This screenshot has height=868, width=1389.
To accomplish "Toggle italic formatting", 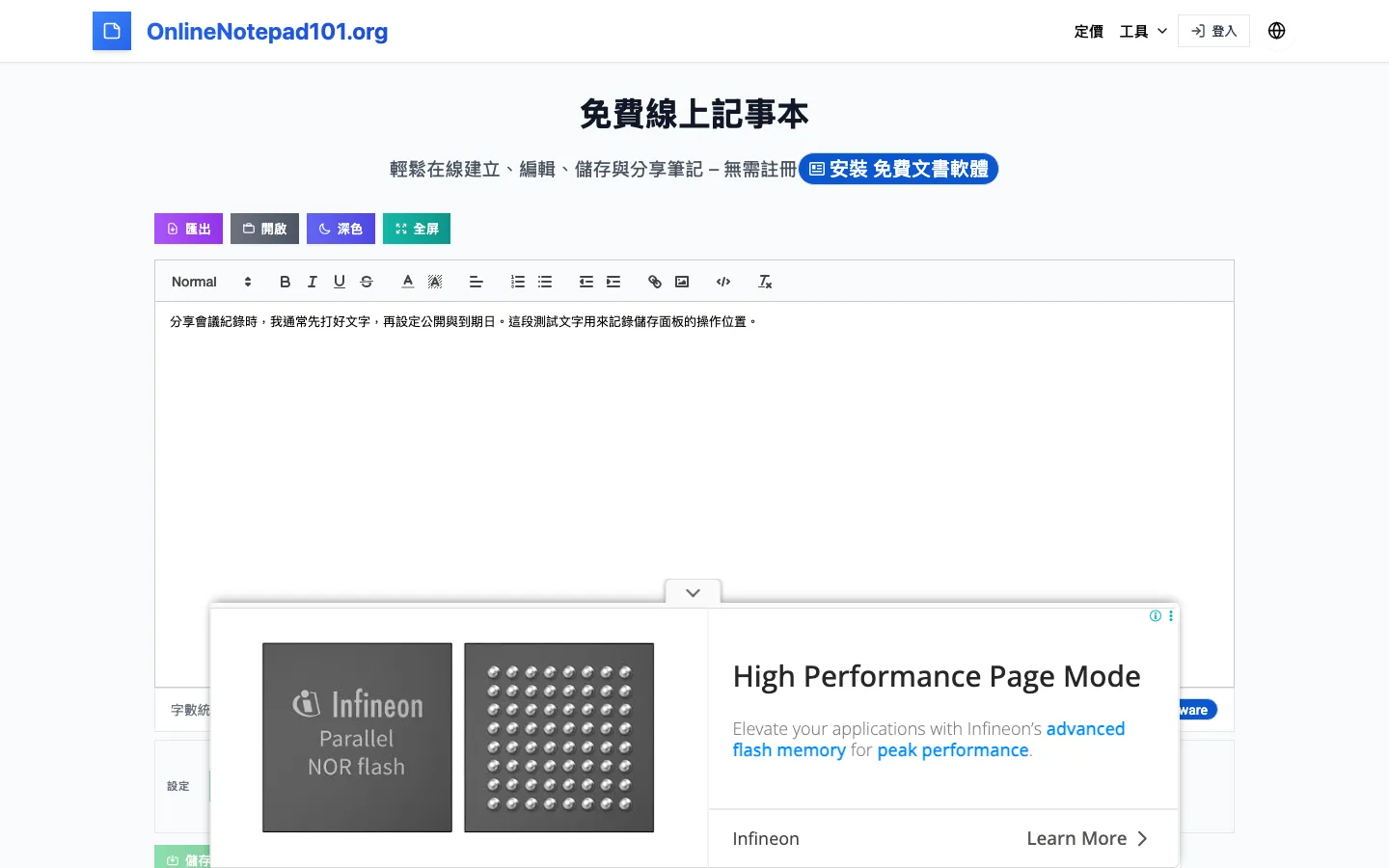I will tap(312, 282).
